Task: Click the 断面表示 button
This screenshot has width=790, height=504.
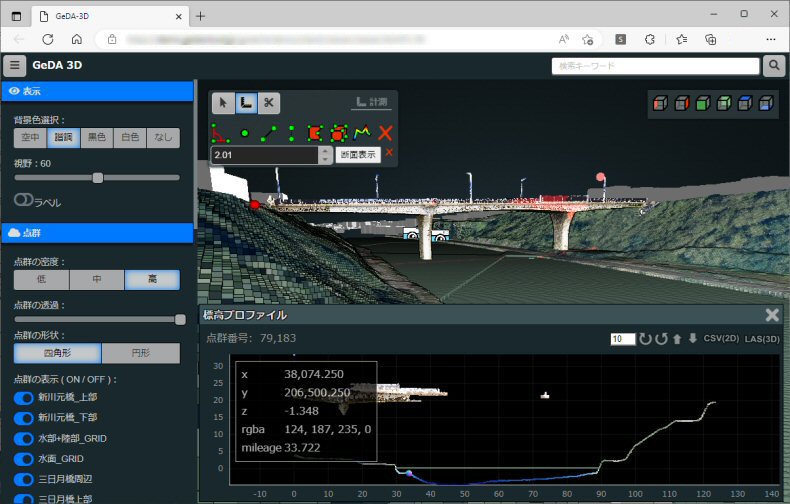Action: [357, 155]
